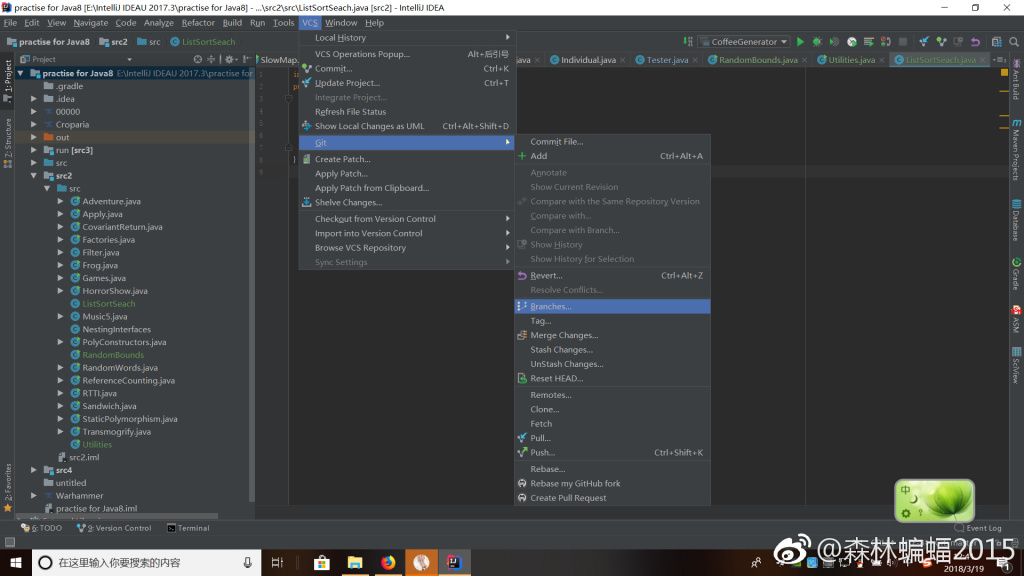Close the Utilities.java tab
This screenshot has width=1024, height=576.
point(882,60)
